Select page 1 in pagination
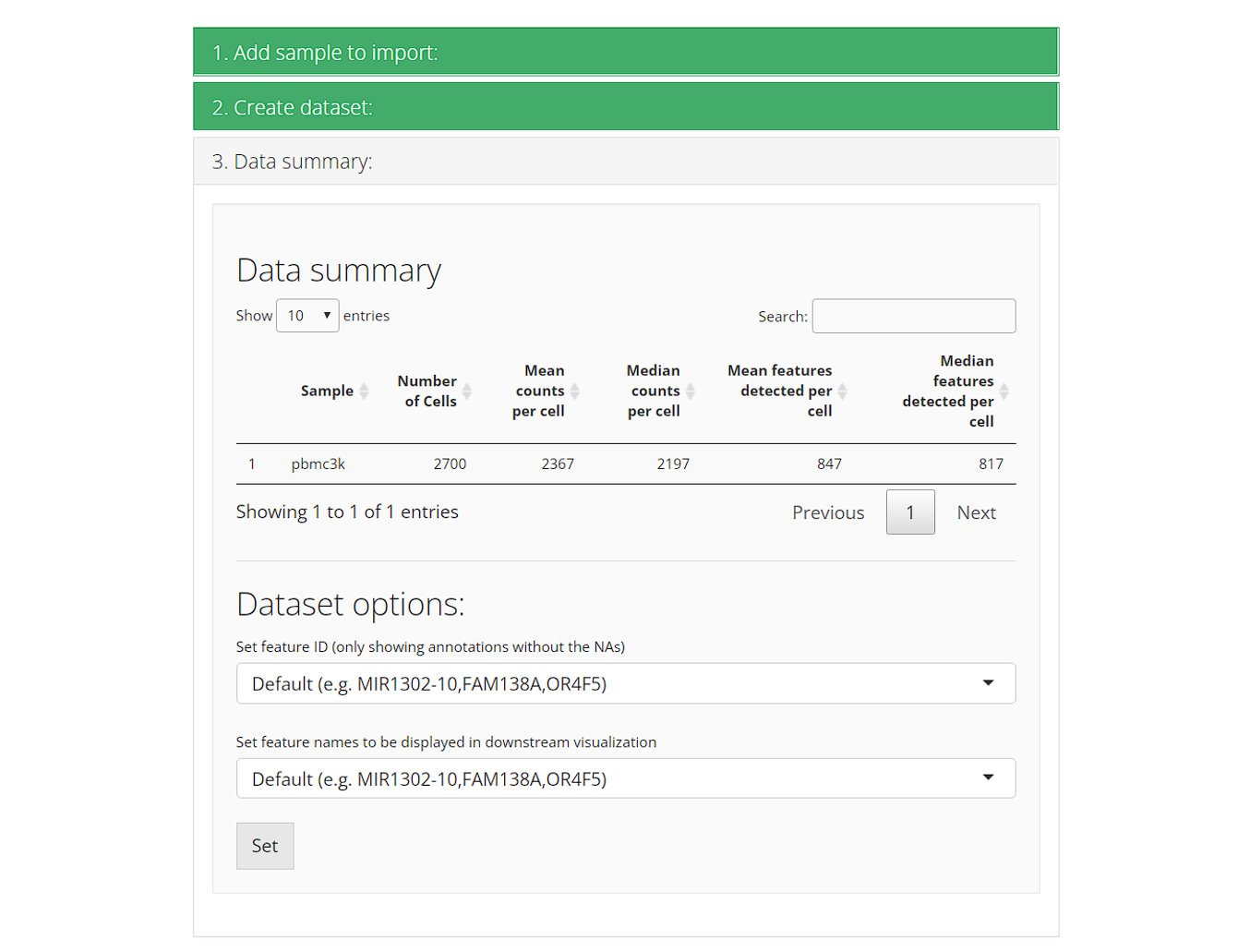 tap(910, 512)
